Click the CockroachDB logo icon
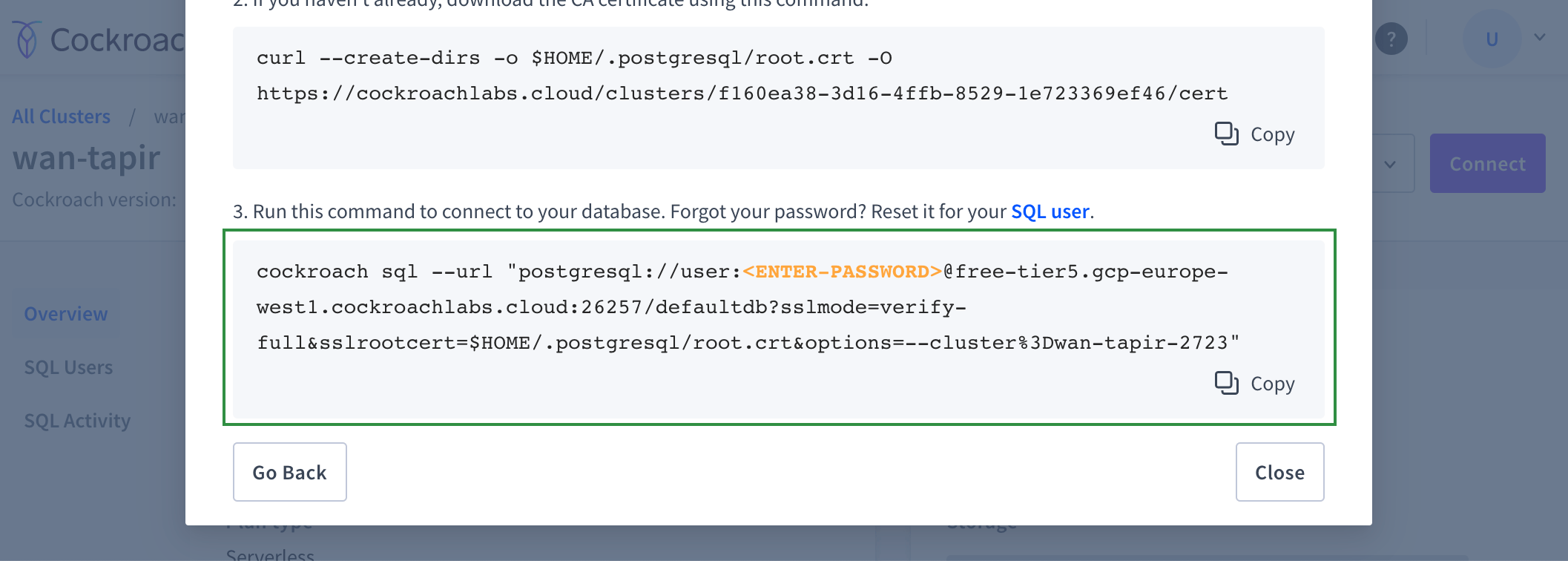The width and height of the screenshot is (1568, 561). 27,39
